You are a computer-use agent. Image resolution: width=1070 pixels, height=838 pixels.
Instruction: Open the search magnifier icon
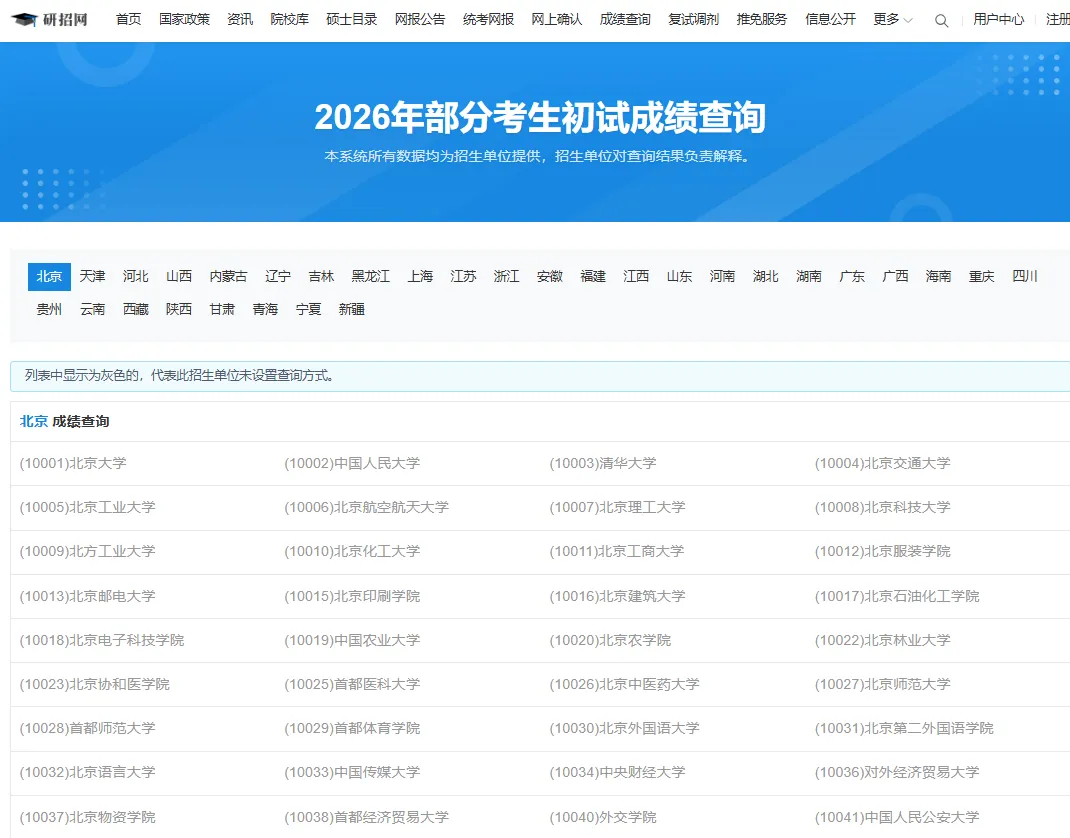[x=941, y=20]
